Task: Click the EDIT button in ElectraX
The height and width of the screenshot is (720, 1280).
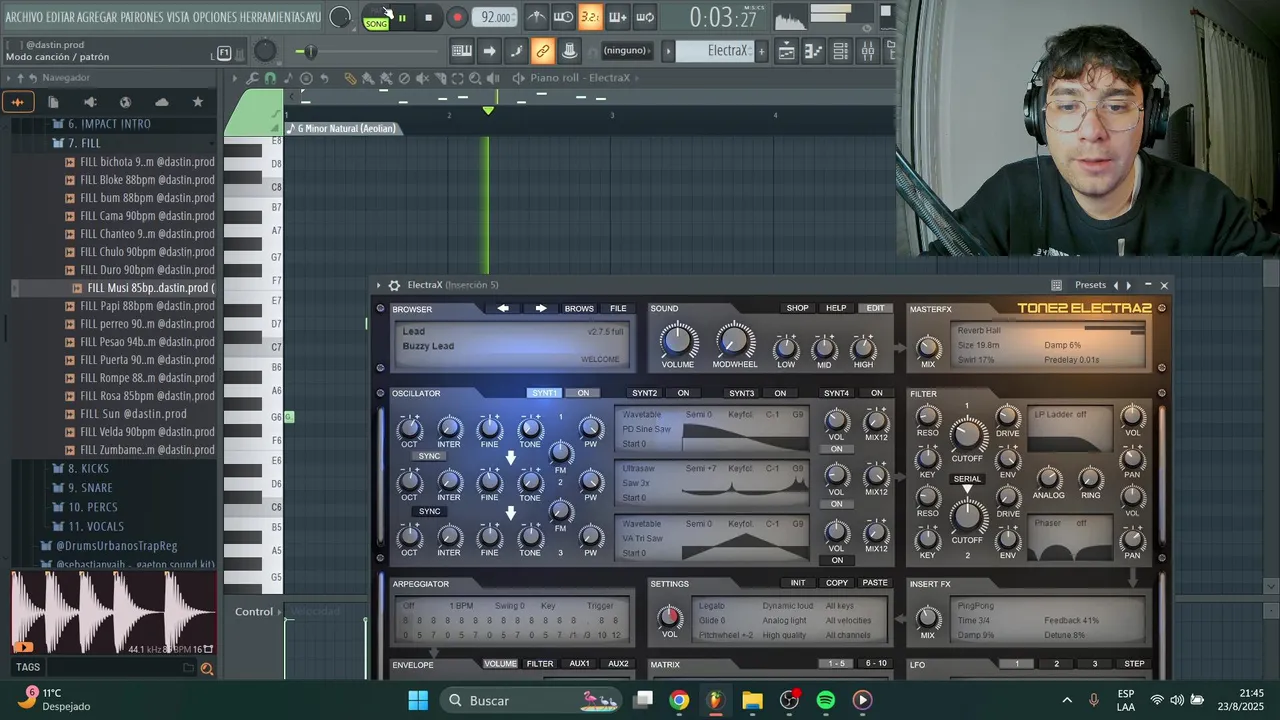Action: coord(875,308)
